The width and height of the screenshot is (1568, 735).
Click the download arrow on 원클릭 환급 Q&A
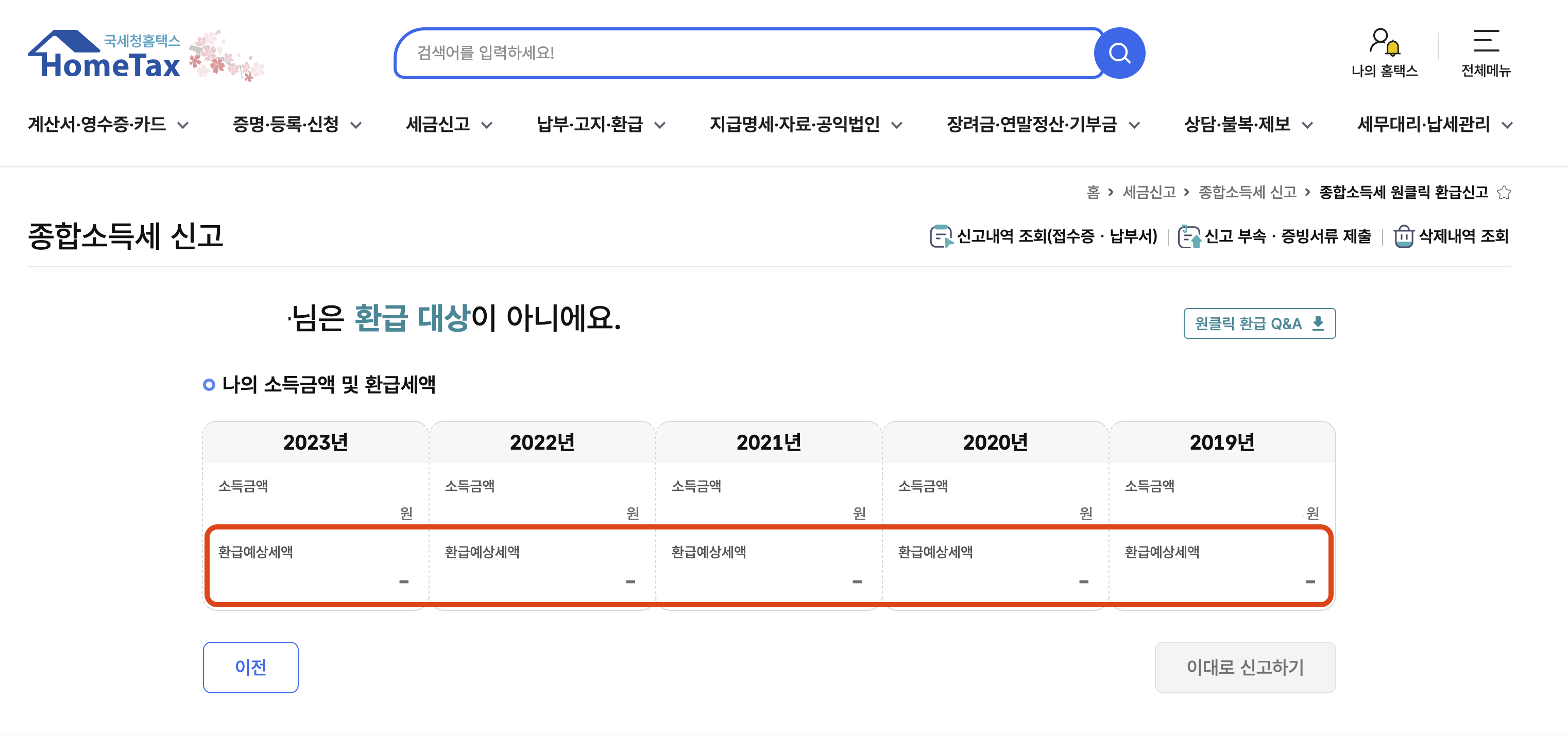(1318, 323)
